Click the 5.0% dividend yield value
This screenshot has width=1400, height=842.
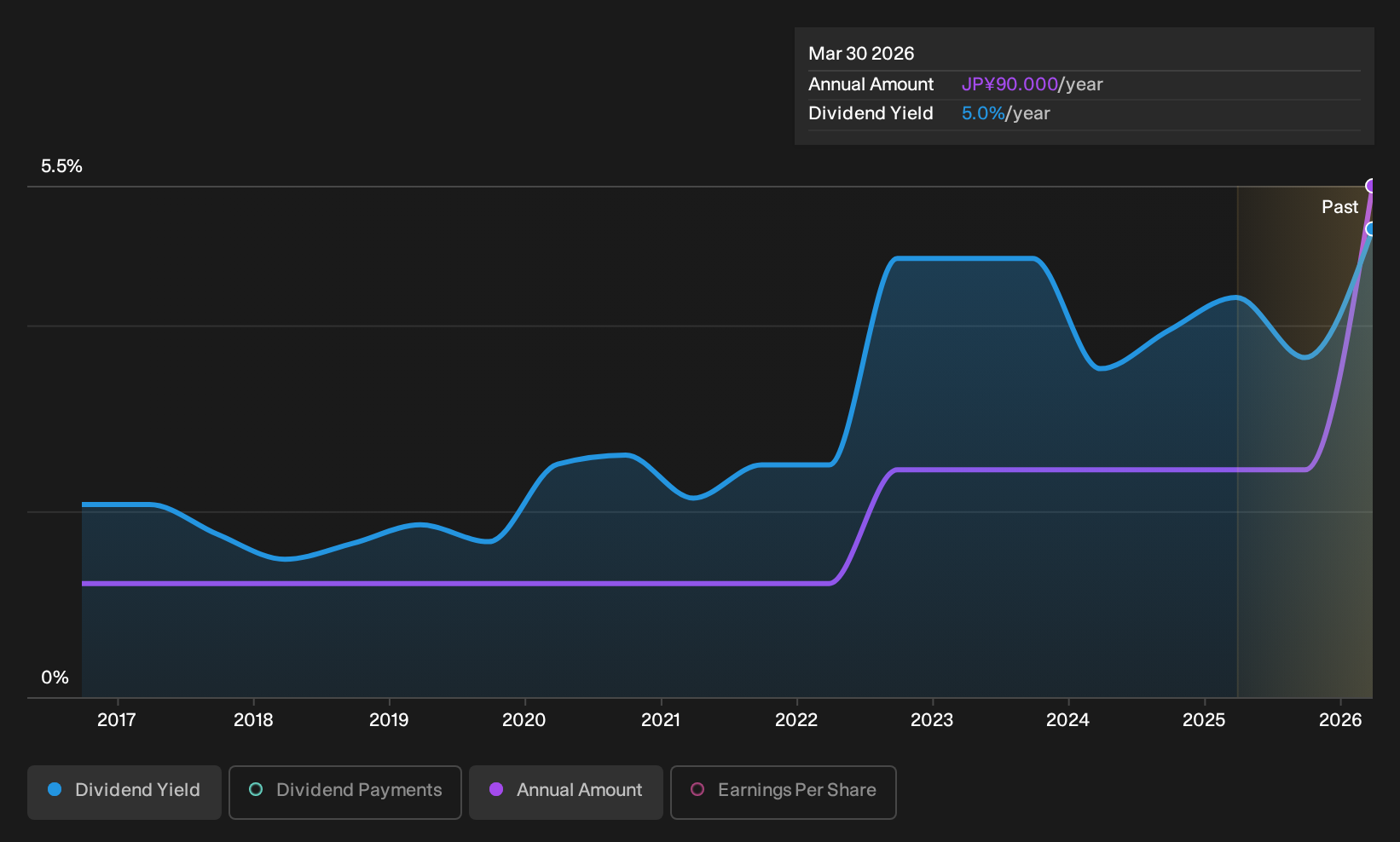[983, 113]
